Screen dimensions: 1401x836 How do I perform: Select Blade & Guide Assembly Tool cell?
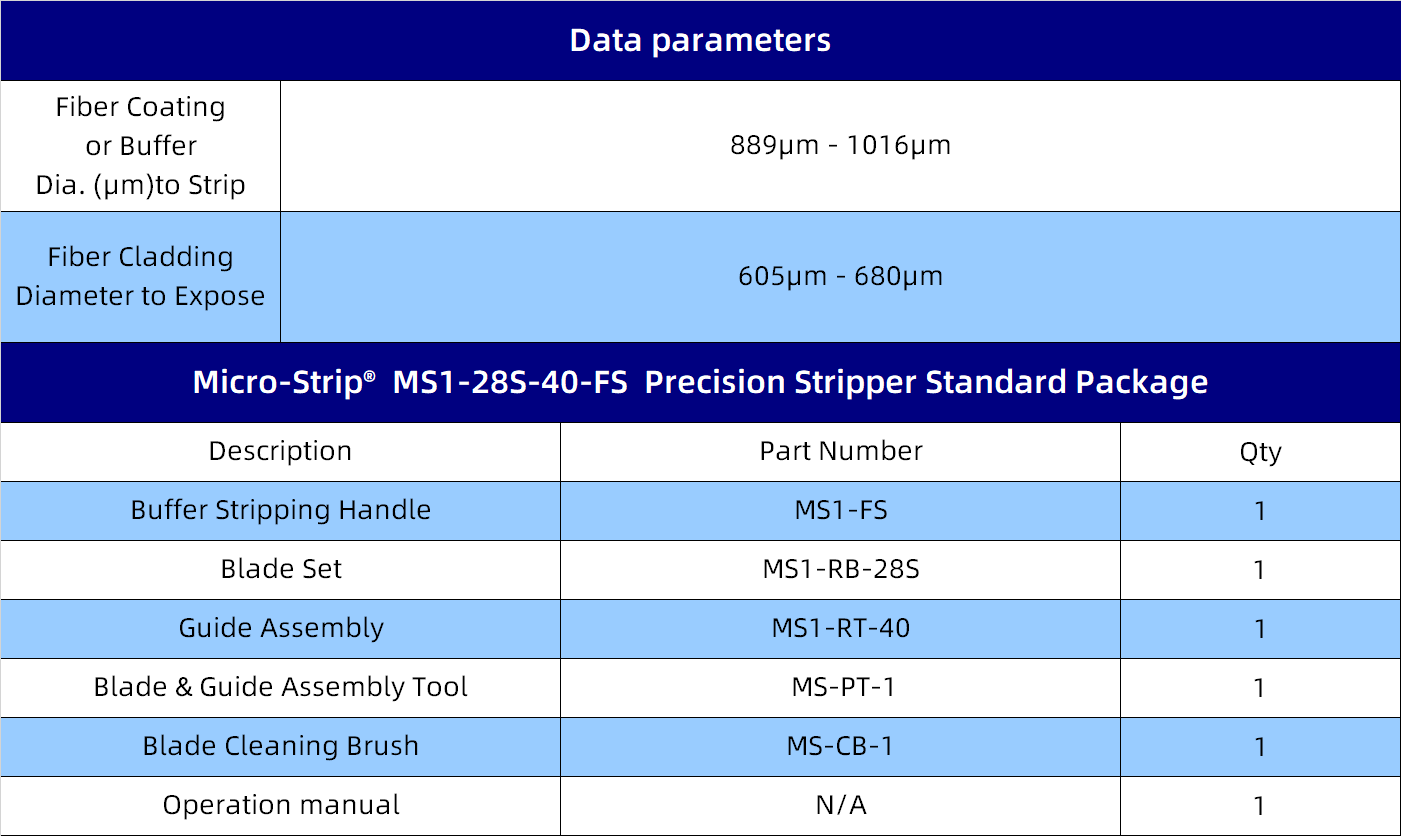pyautogui.click(x=280, y=688)
